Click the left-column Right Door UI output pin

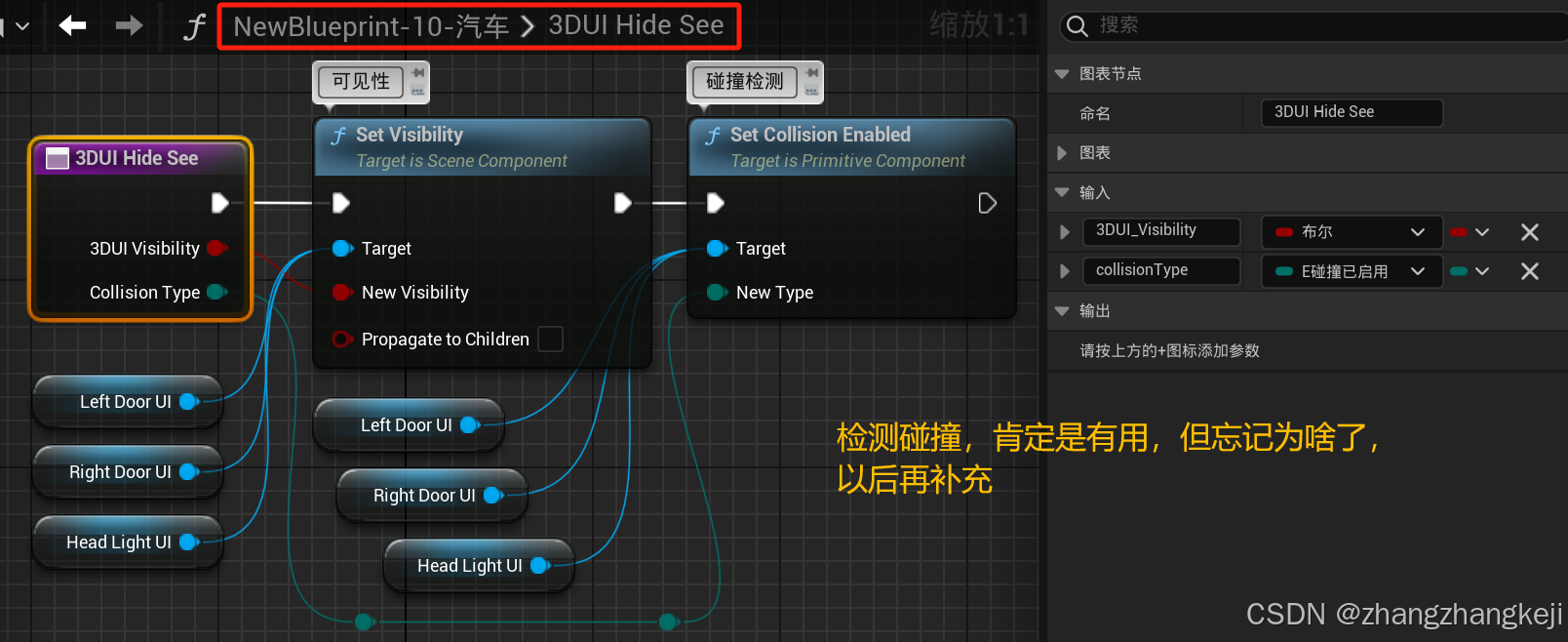coord(190,472)
